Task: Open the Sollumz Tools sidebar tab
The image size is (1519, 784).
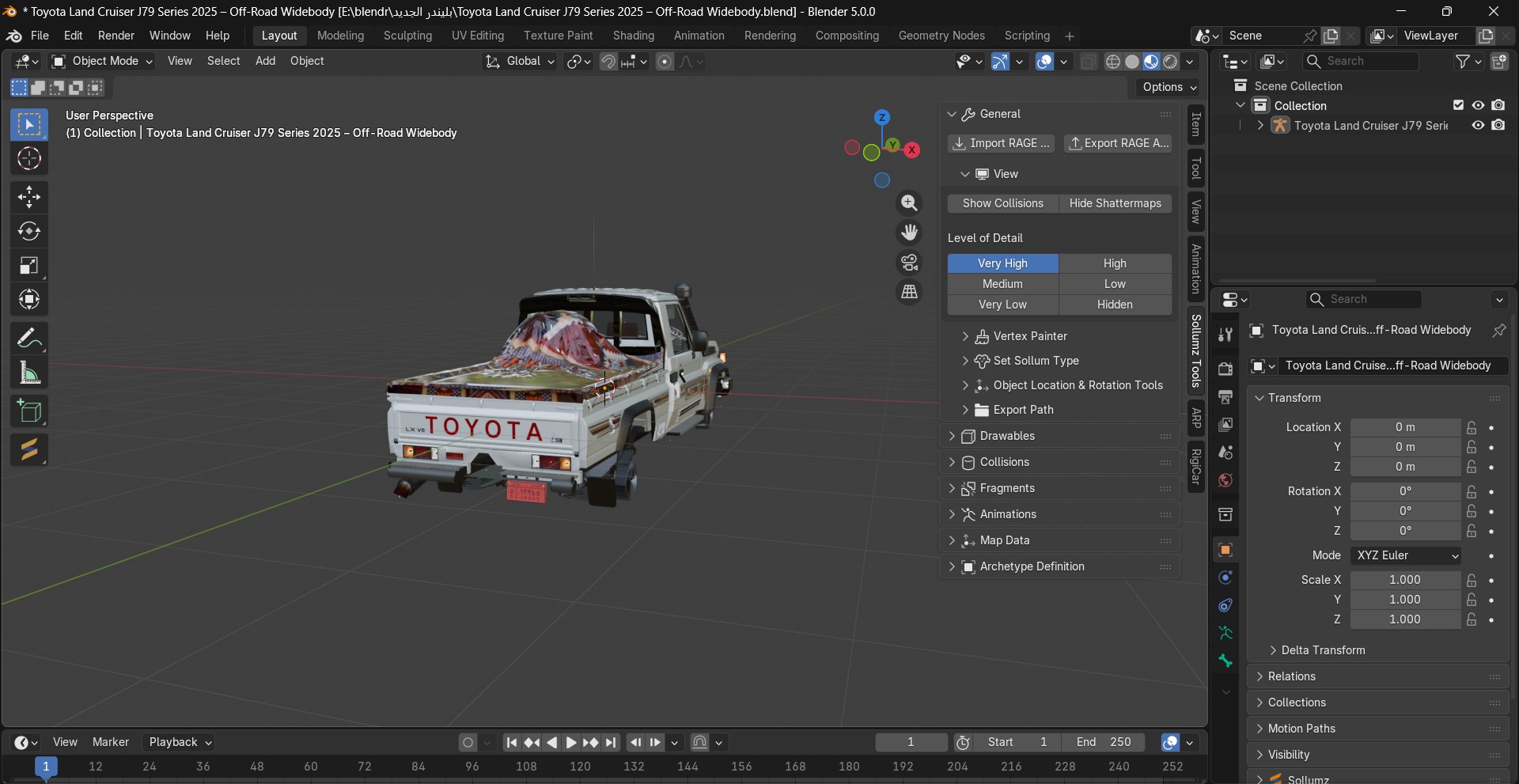Action: tap(1196, 351)
